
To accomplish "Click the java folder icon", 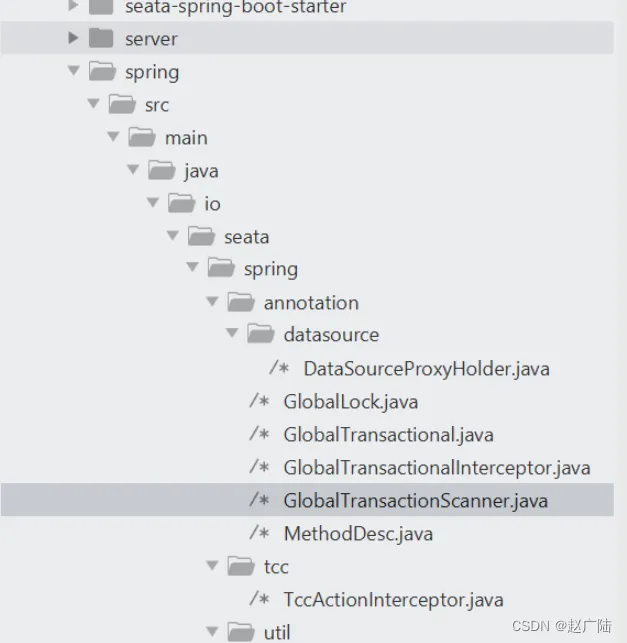I will (162, 170).
